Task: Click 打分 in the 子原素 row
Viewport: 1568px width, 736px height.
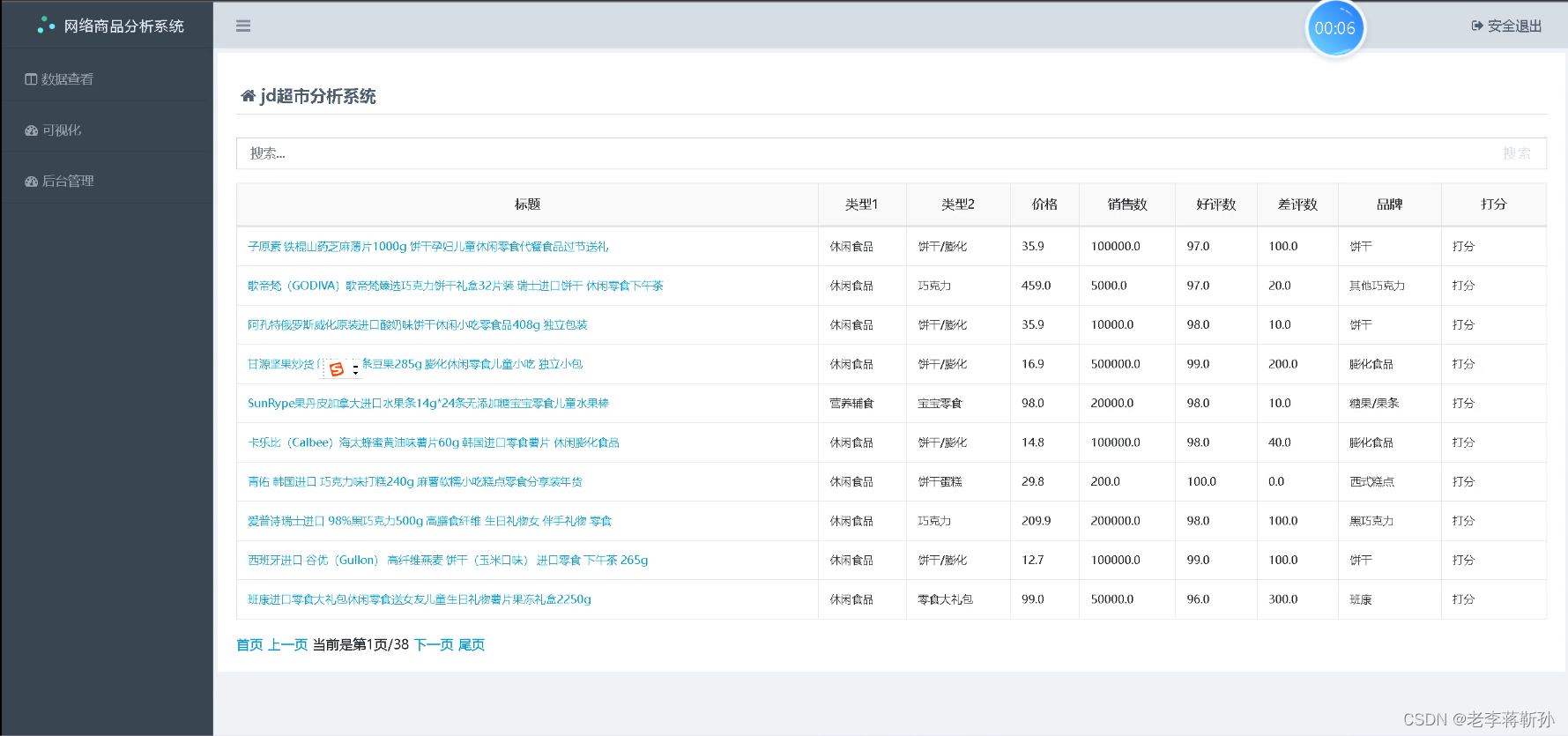Action: [x=1463, y=247]
